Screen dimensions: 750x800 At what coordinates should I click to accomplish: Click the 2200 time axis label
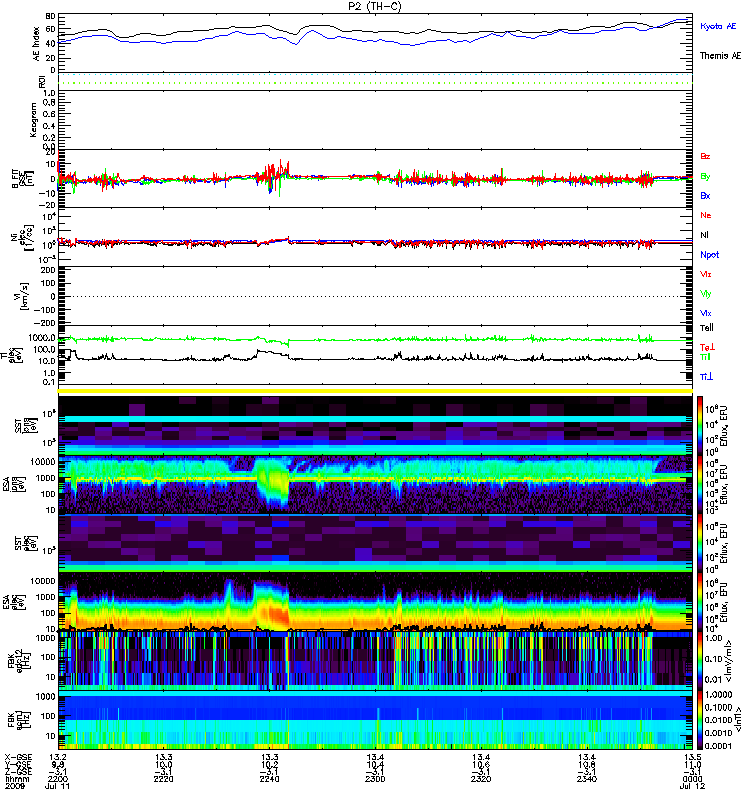tap(58, 779)
